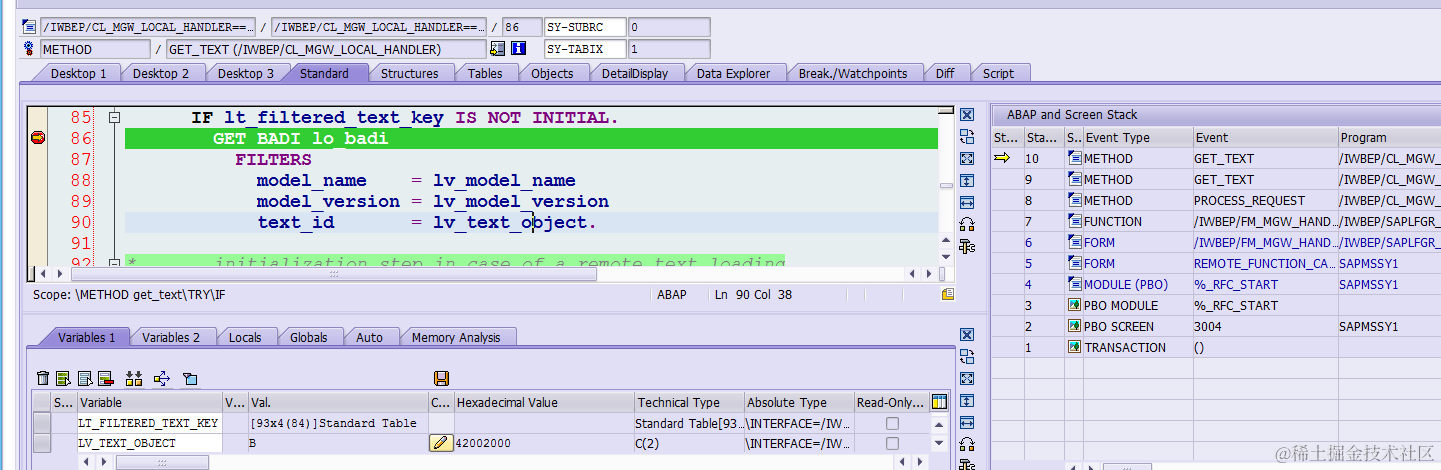The image size is (1441, 470).
Task: Close the source code tool with X icon
Action: 966,115
